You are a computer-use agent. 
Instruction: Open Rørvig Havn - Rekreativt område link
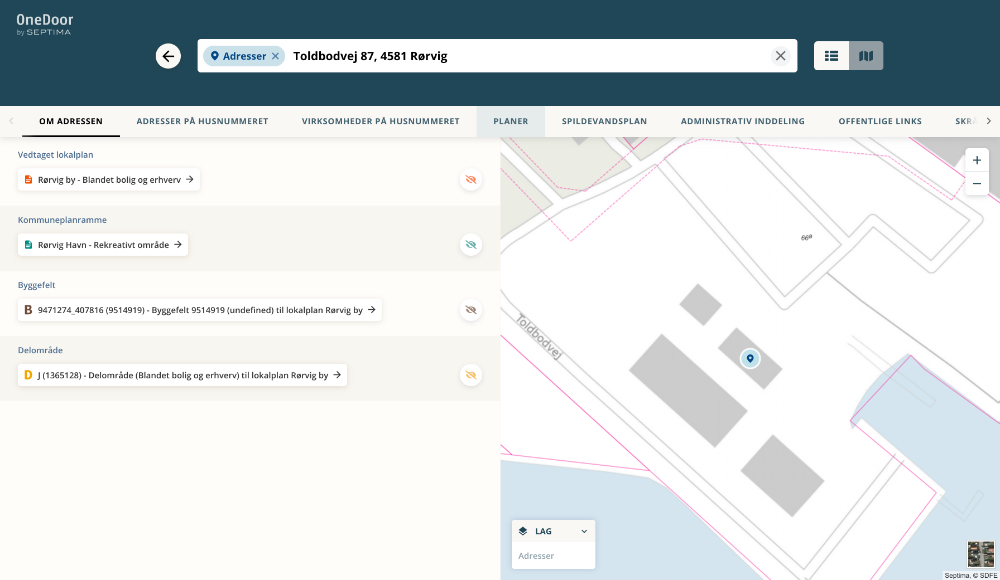103,244
